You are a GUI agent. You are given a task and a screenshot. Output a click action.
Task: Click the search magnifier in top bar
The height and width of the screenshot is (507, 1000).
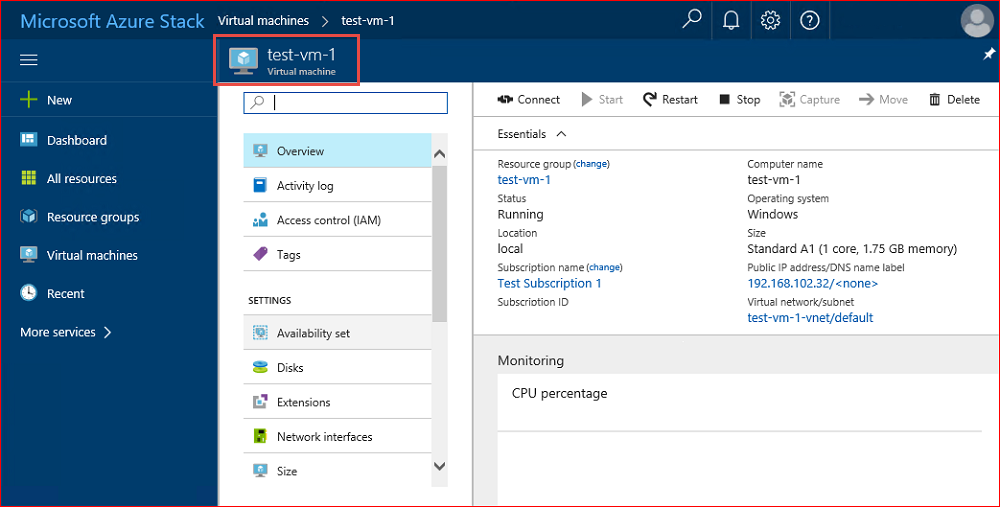coord(692,20)
